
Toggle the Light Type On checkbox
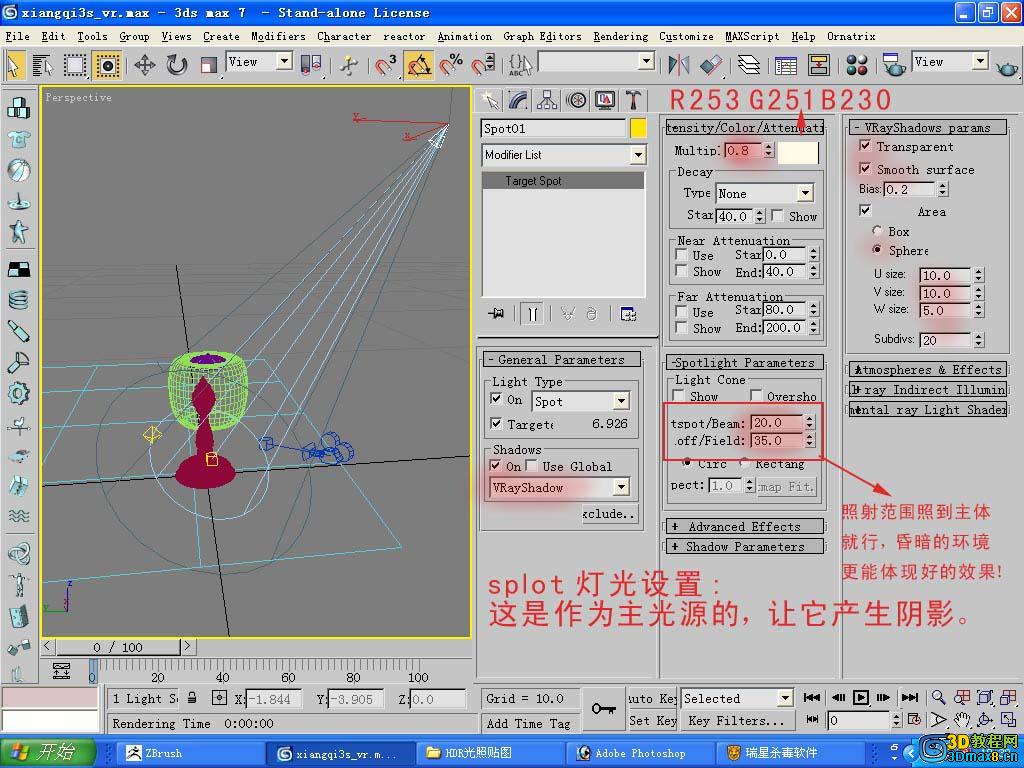click(x=496, y=398)
